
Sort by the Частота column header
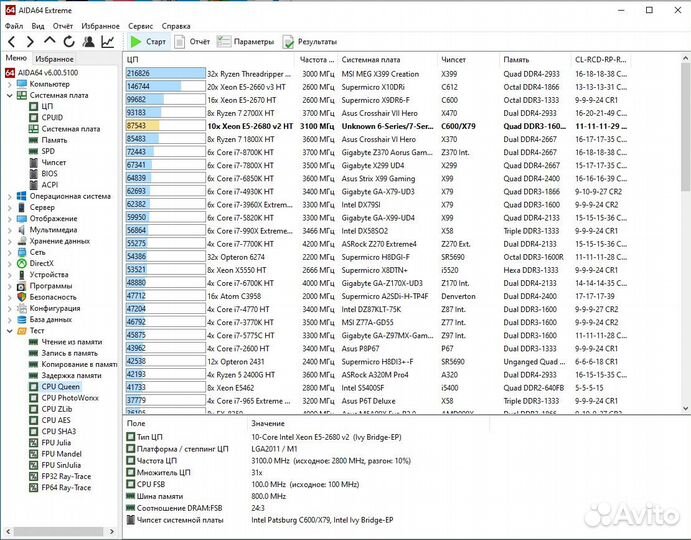click(x=316, y=60)
